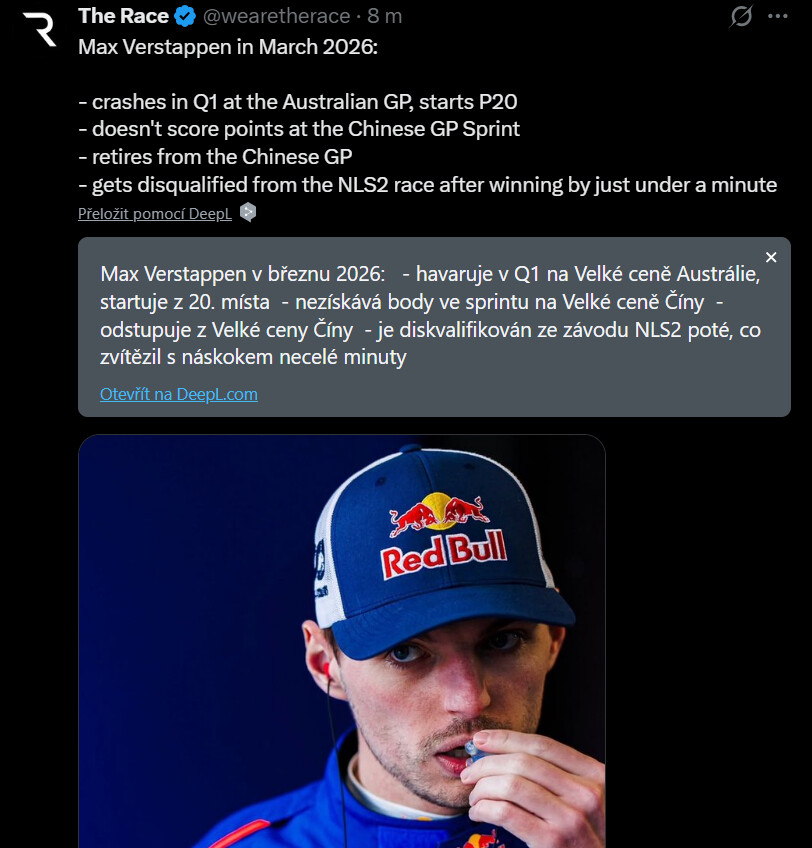Viewport: 812px width, 848px height.
Task: Click "Přeložit pomocí DeepL" translate link
Action: [155, 213]
